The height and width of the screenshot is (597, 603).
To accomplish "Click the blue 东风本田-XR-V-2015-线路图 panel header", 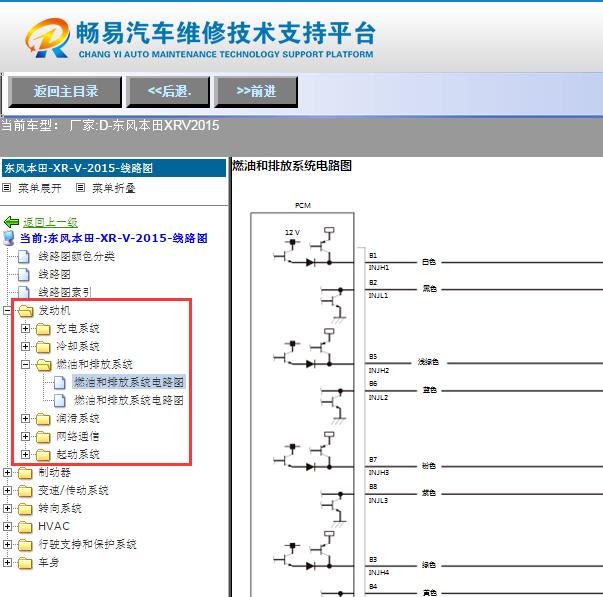I will click(x=114, y=168).
